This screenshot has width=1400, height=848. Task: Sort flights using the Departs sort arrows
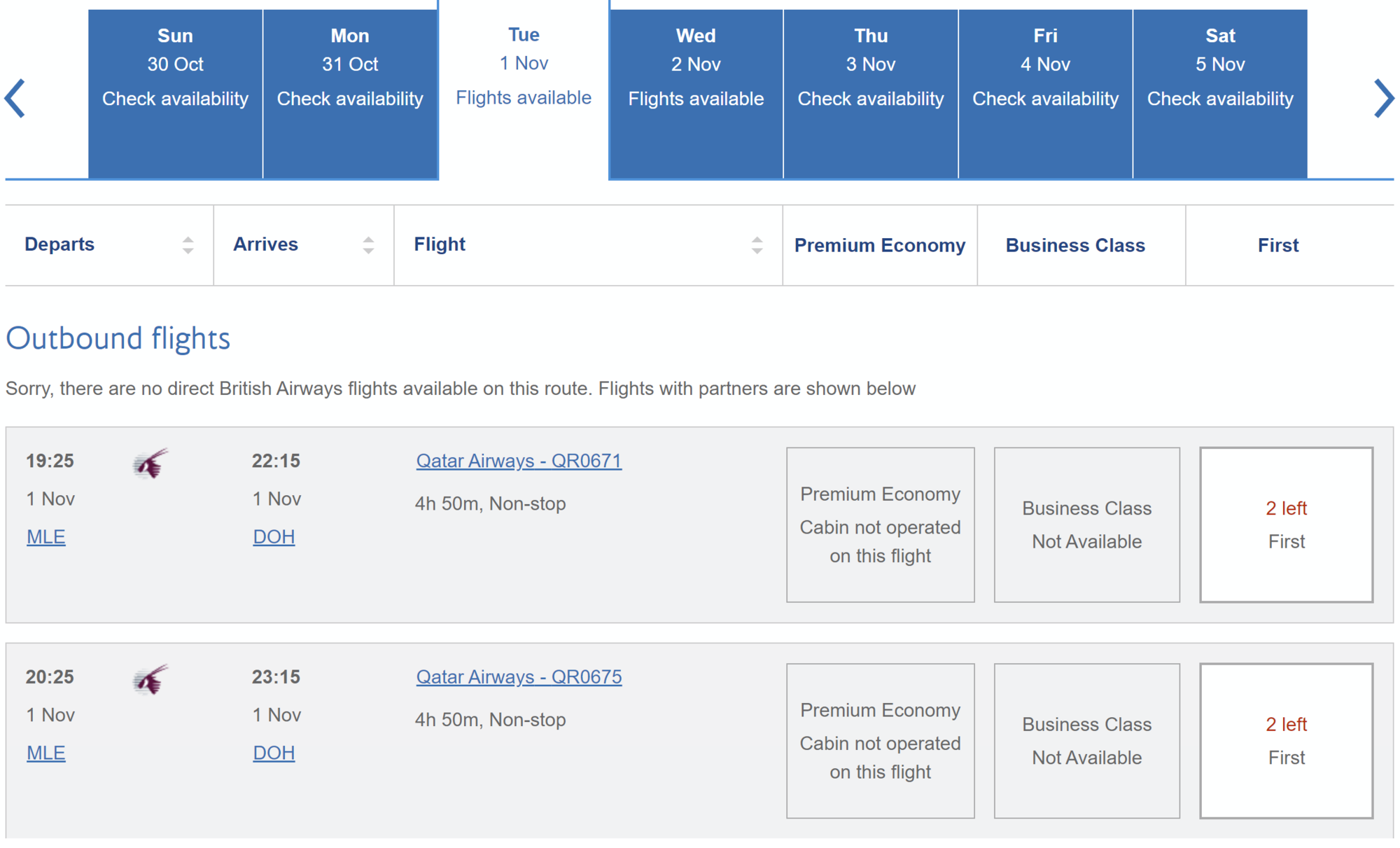(188, 244)
